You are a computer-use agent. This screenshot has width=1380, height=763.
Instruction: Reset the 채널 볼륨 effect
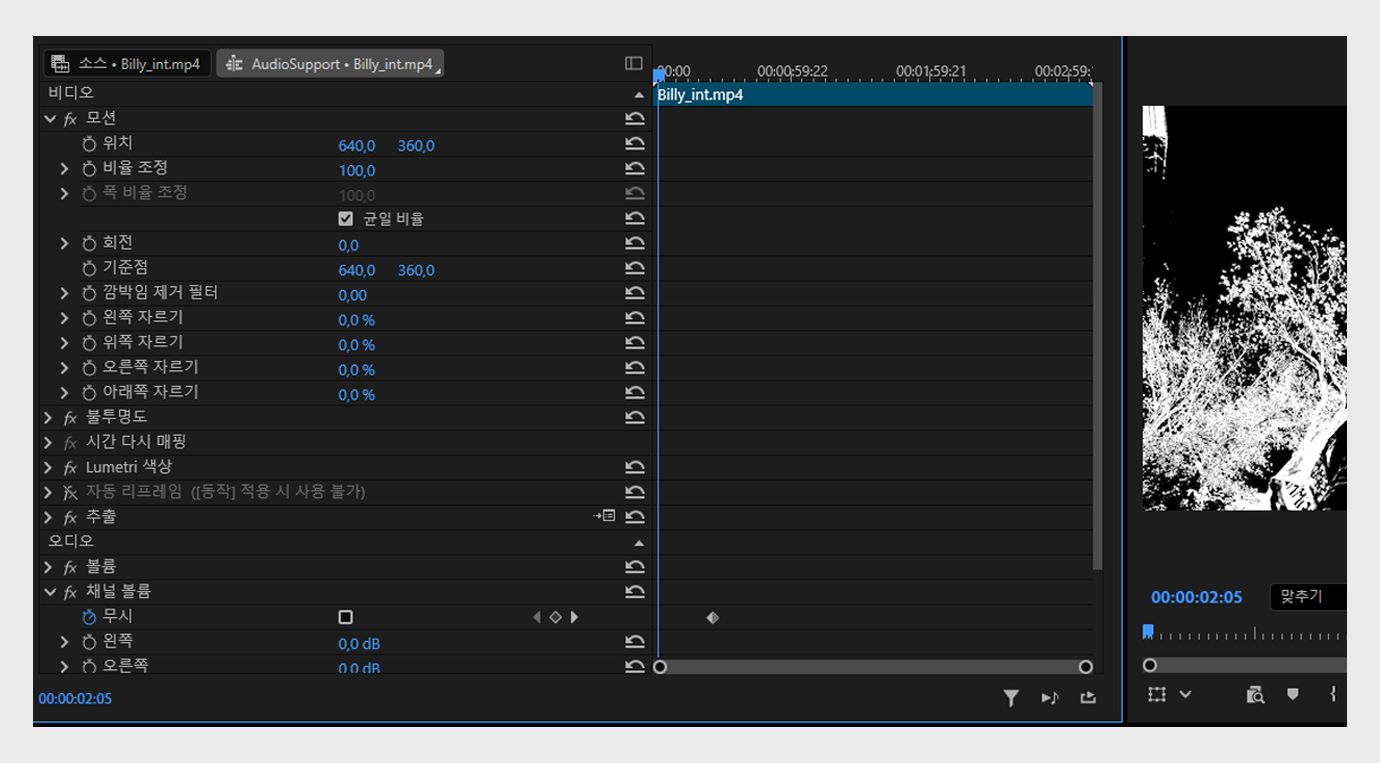pos(634,592)
